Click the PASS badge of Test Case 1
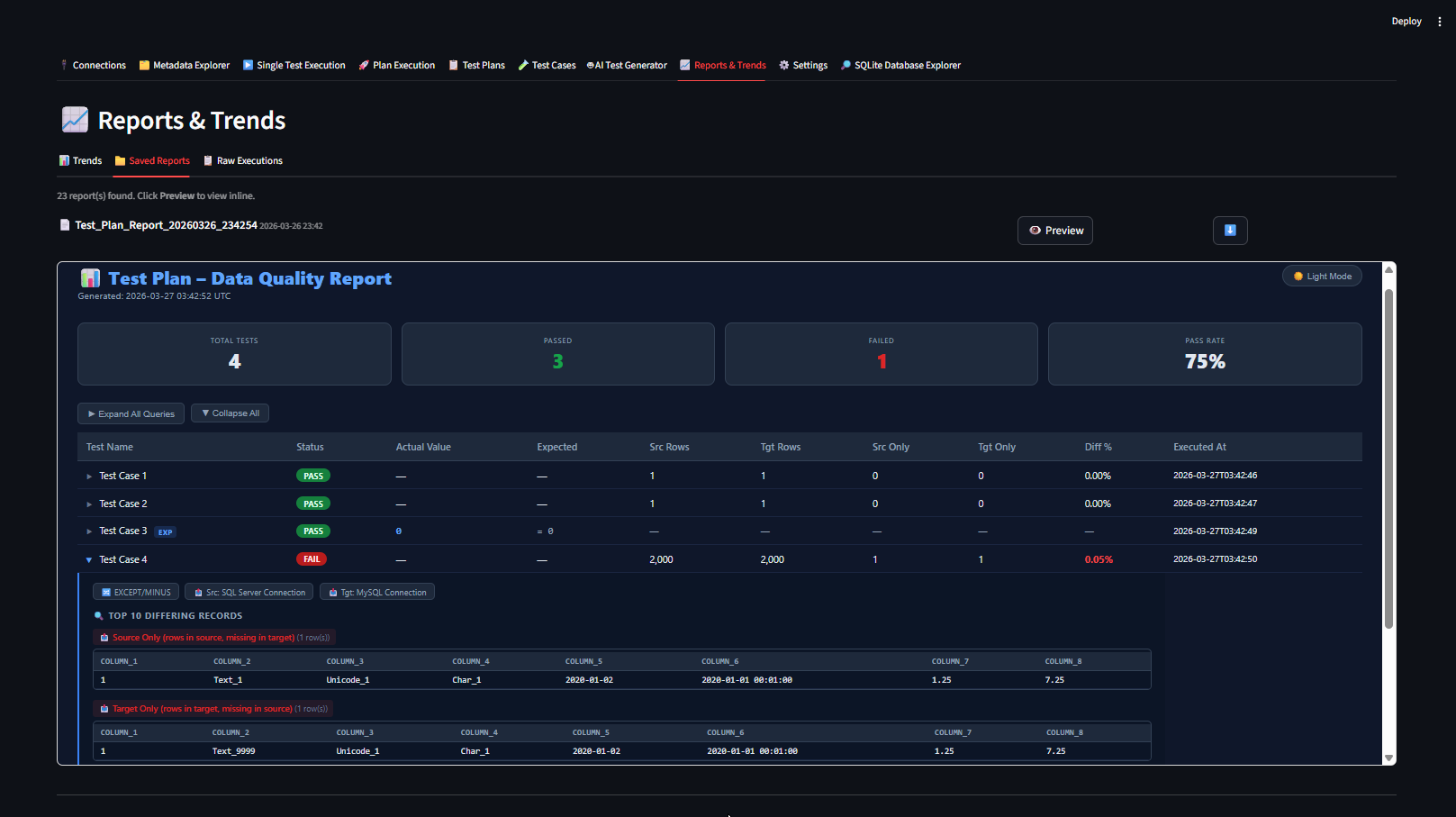This screenshot has height=817, width=1456. 313,476
